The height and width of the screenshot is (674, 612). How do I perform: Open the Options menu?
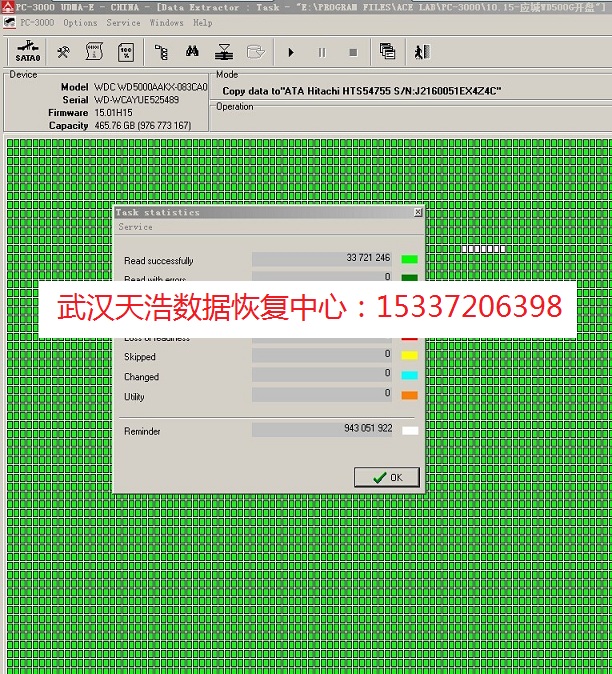tap(80, 22)
